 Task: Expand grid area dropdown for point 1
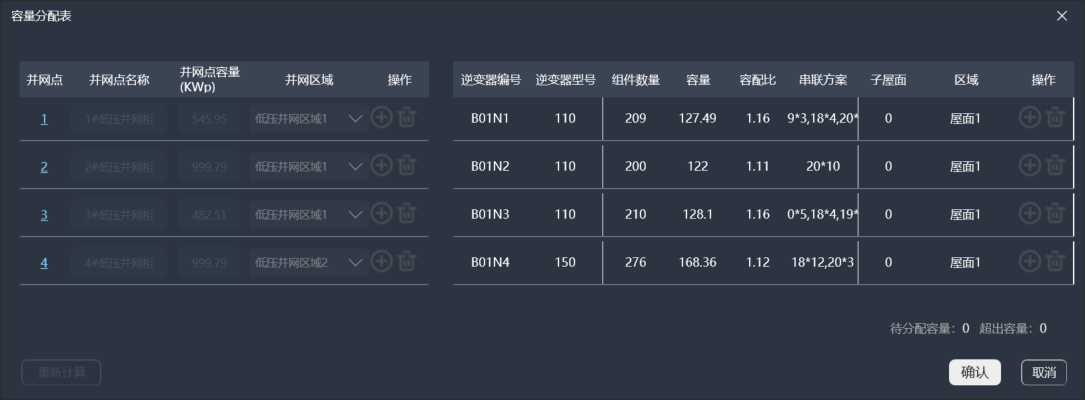(355, 118)
